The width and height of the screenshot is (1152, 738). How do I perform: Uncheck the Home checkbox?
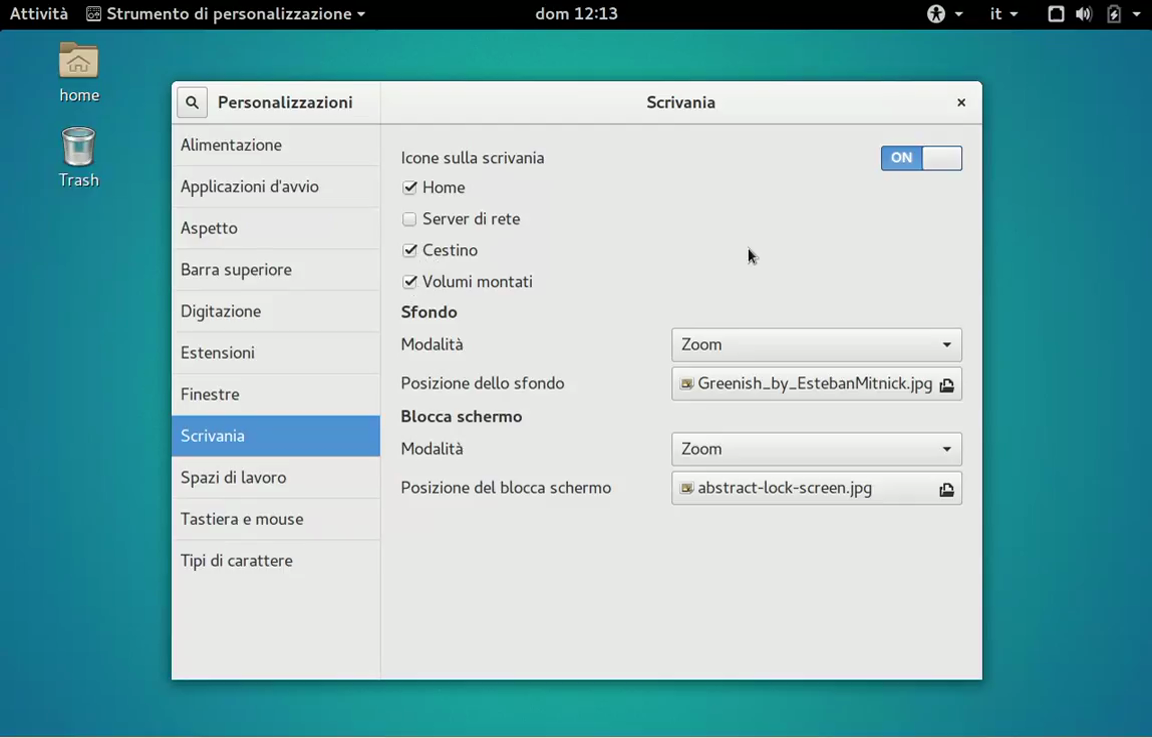tap(410, 188)
